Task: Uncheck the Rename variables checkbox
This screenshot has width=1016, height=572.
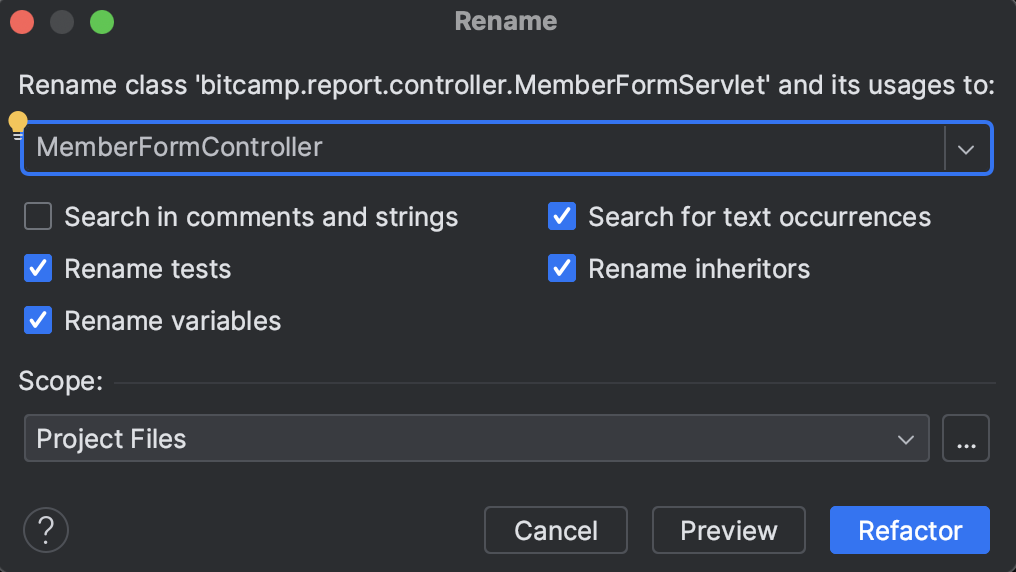Action: pos(38,321)
